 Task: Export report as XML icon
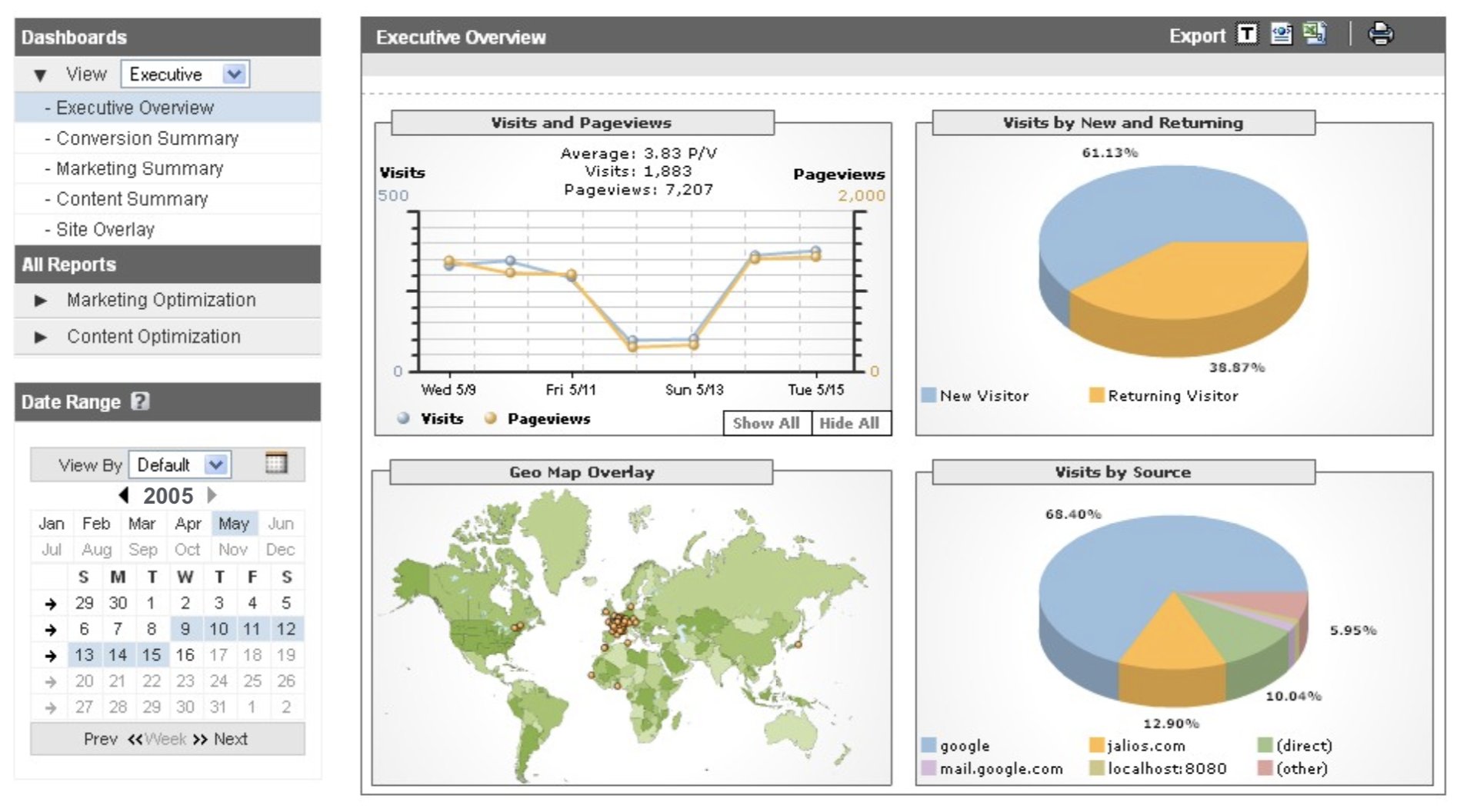1281,35
